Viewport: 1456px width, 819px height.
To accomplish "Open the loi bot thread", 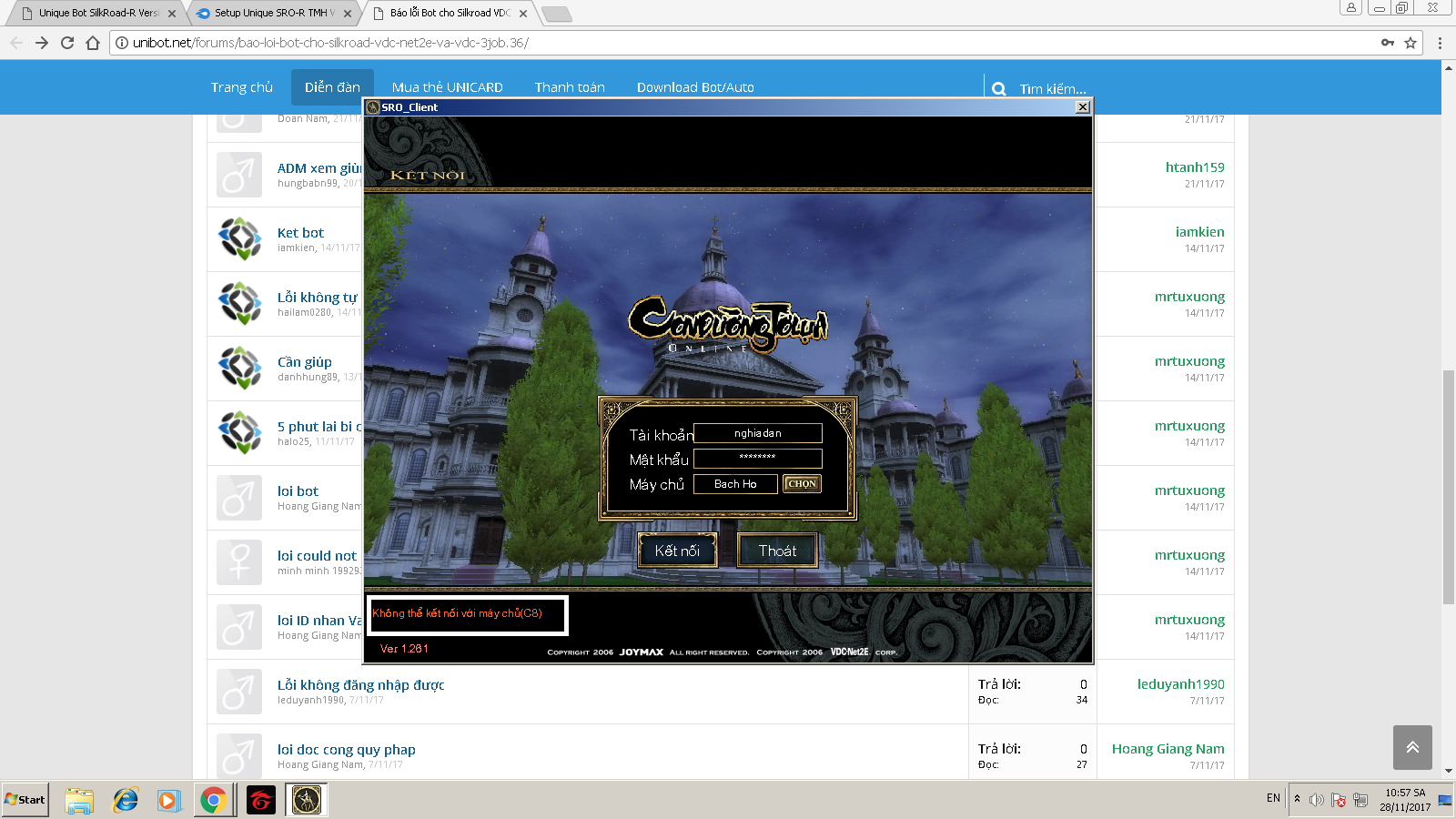I will tap(298, 491).
